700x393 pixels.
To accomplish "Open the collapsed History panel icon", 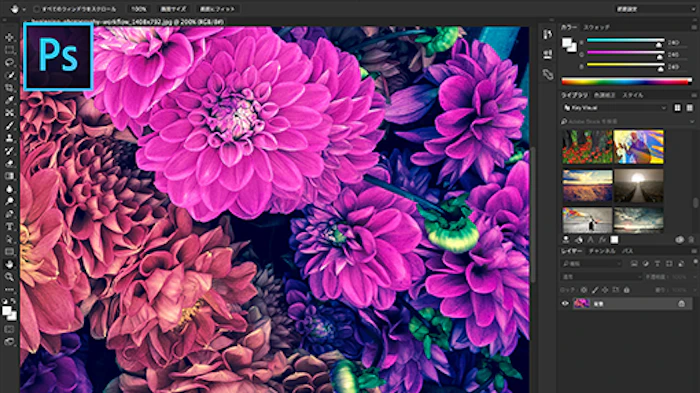I will (x=548, y=34).
